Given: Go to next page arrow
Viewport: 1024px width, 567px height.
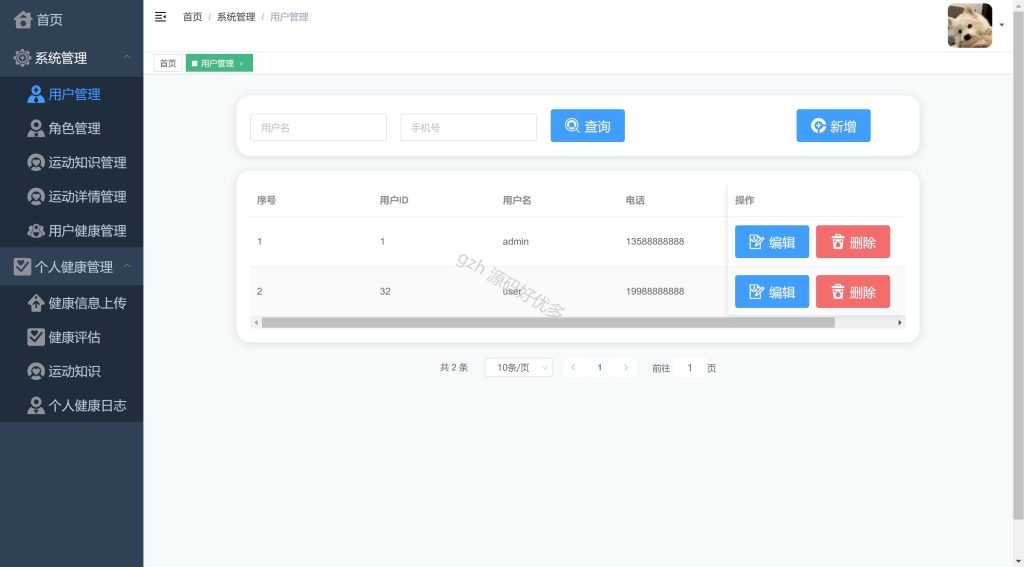Looking at the screenshot, I should [x=626, y=368].
